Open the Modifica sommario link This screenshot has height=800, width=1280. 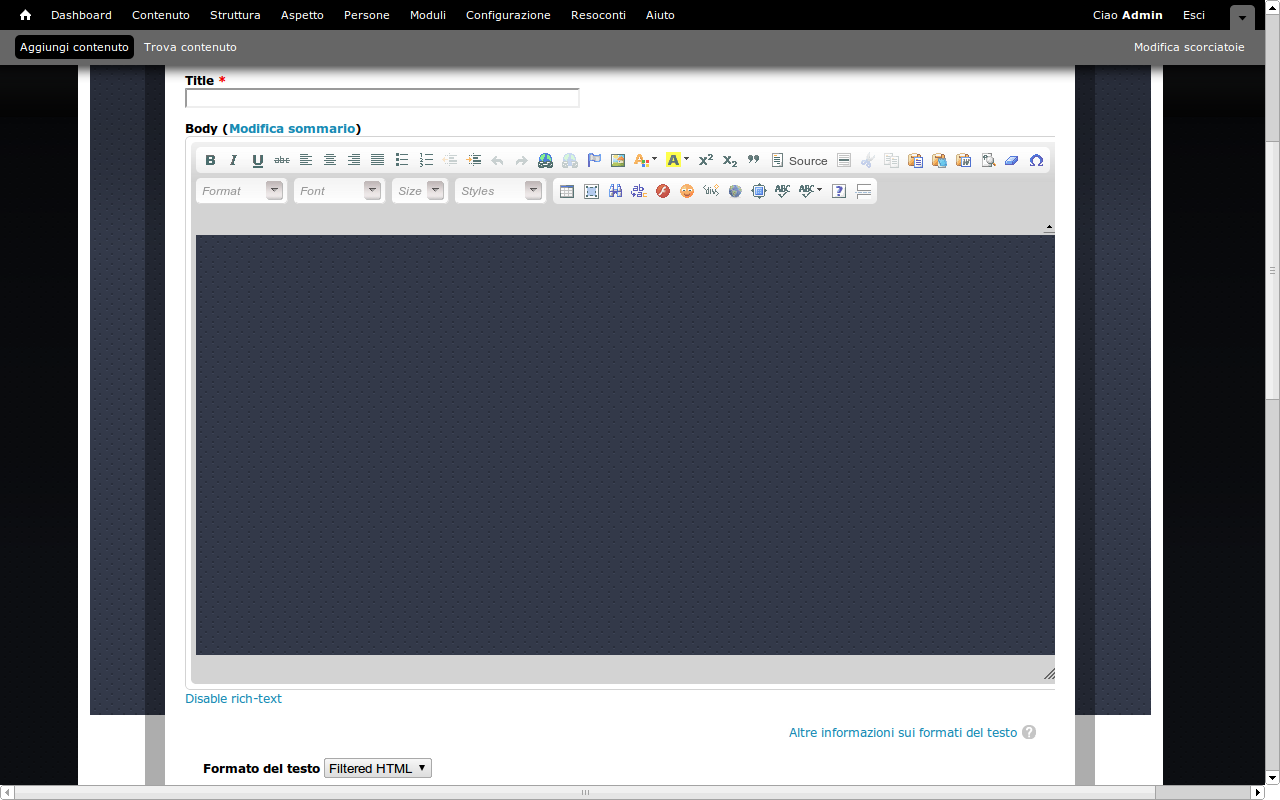pyautogui.click(x=292, y=129)
